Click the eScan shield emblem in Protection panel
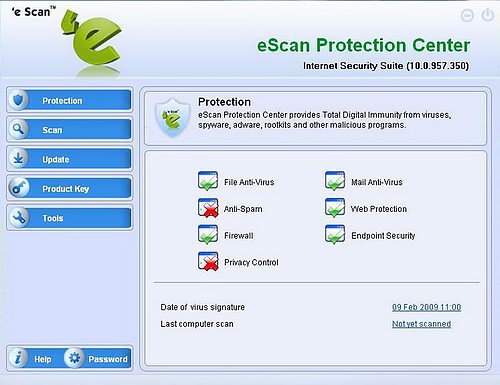 (x=172, y=117)
